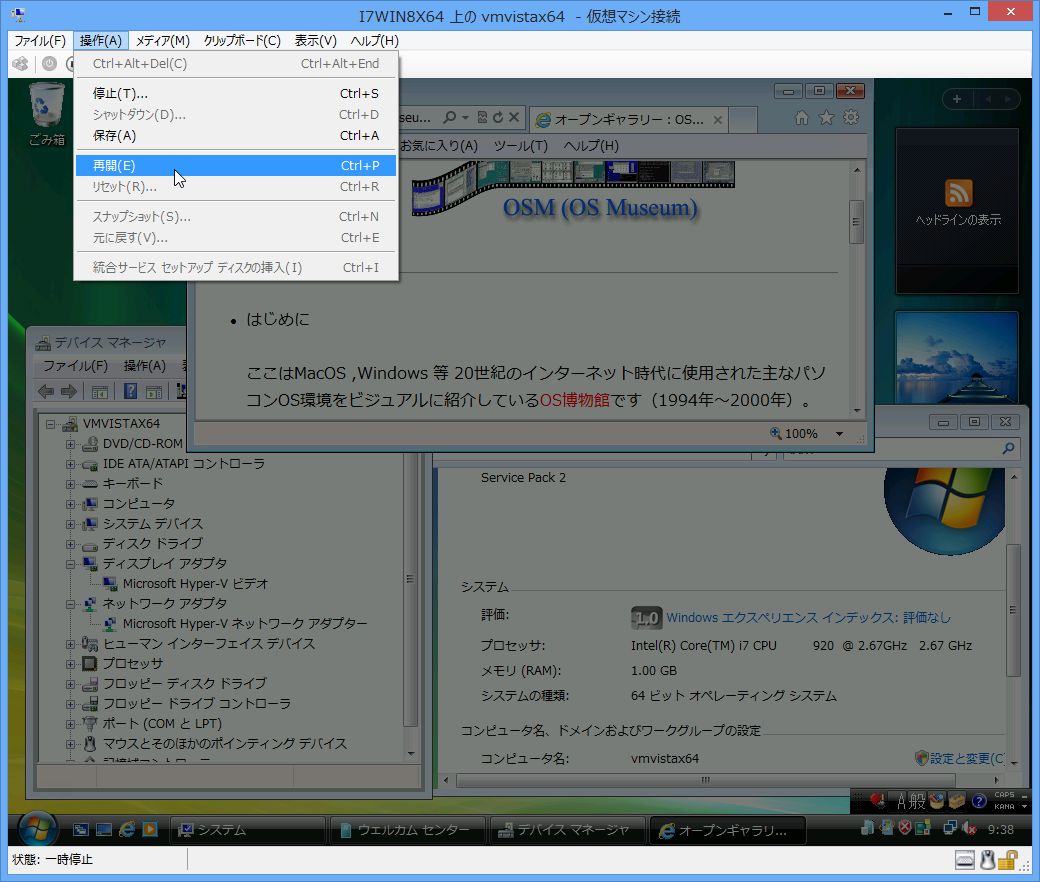
Task: Toggle the CAPS indicator on language bar
Action: pos(1004,794)
